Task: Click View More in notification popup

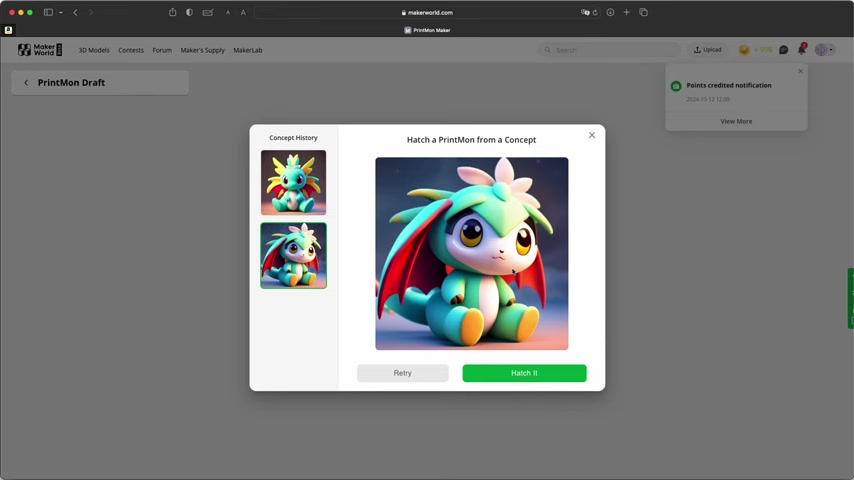Action: [x=736, y=121]
